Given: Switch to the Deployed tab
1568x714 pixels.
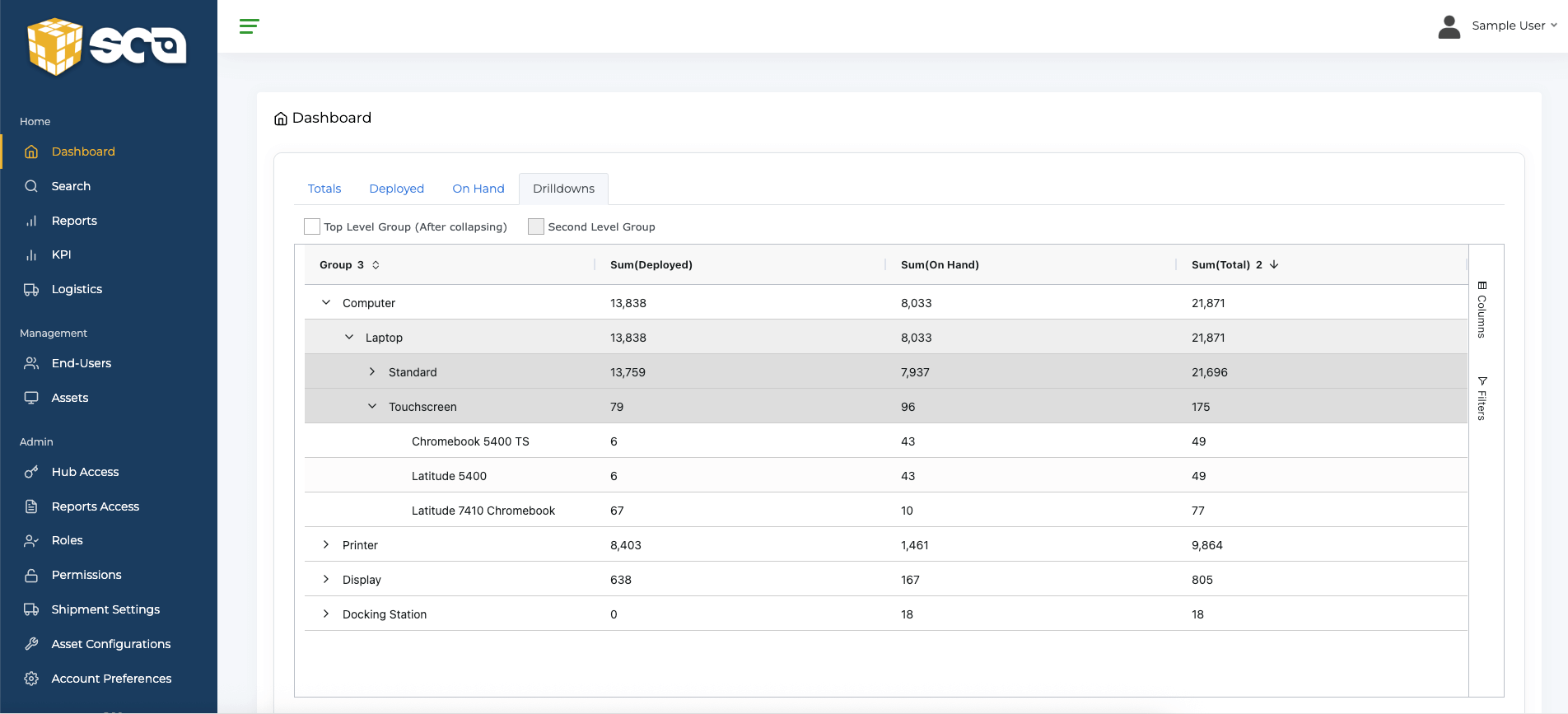Looking at the screenshot, I should [x=397, y=189].
